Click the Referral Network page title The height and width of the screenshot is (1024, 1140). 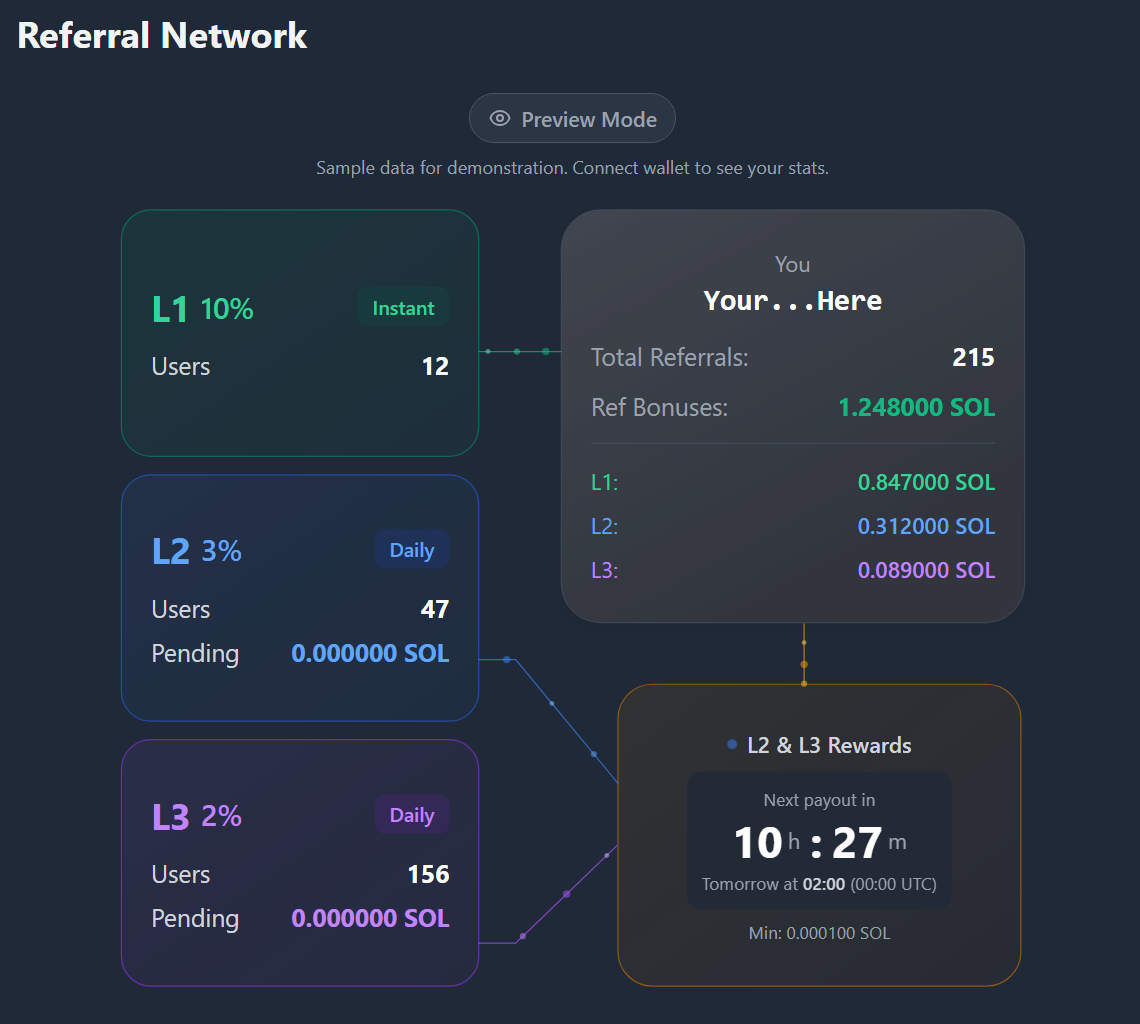coord(162,36)
